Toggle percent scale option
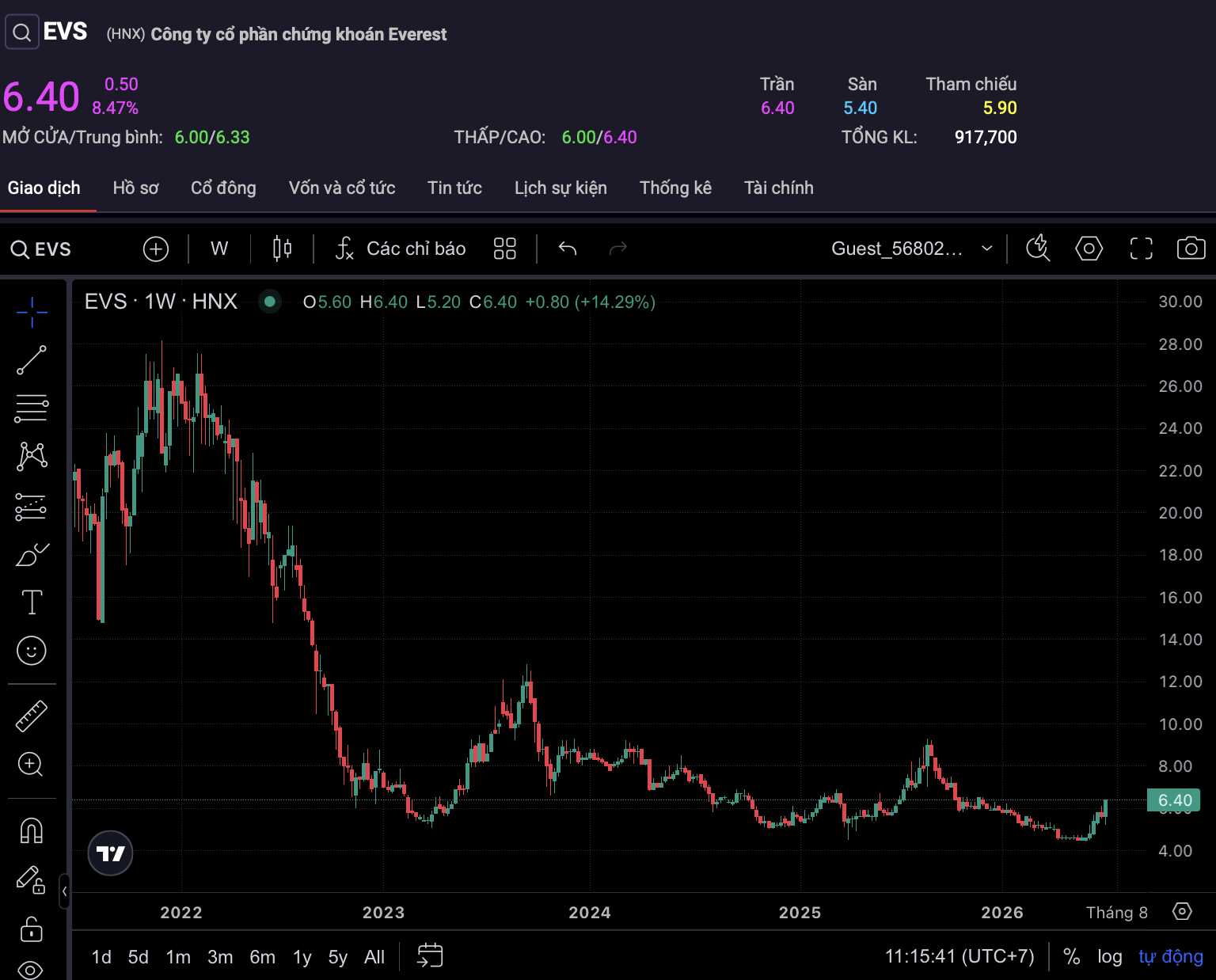This screenshot has height=980, width=1216. click(1071, 956)
